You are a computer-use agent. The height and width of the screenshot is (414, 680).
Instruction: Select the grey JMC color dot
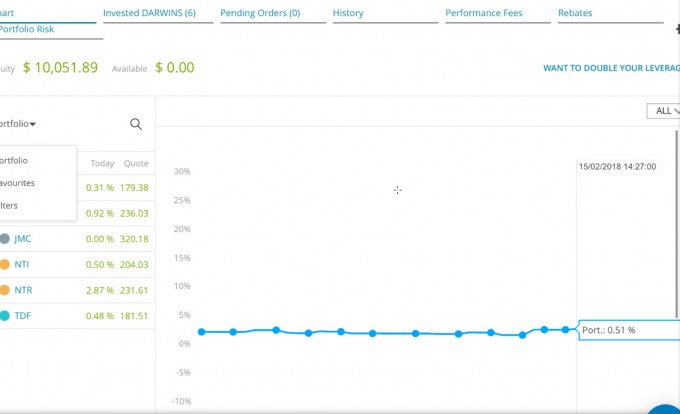coord(4,238)
